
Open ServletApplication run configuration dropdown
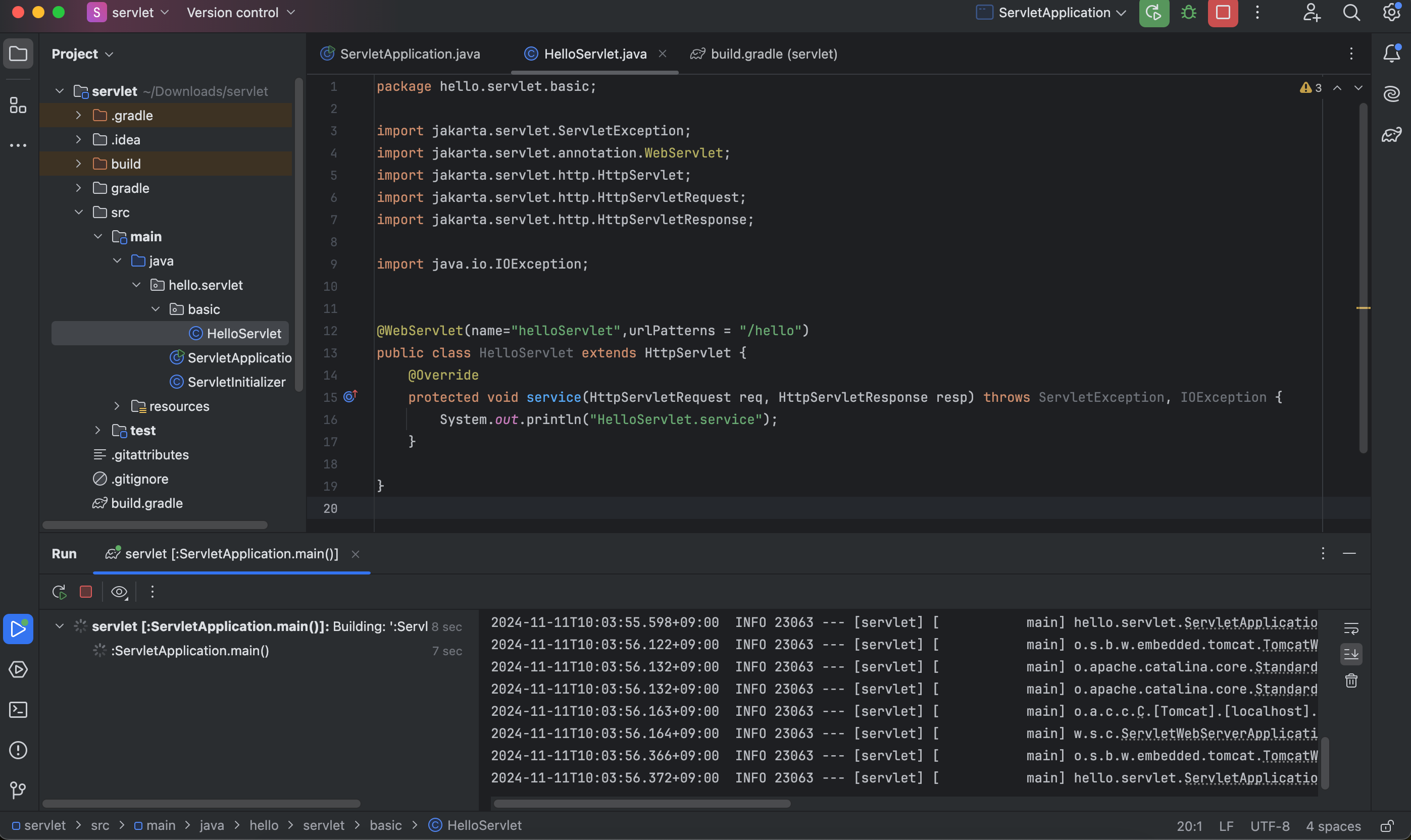[1051, 13]
